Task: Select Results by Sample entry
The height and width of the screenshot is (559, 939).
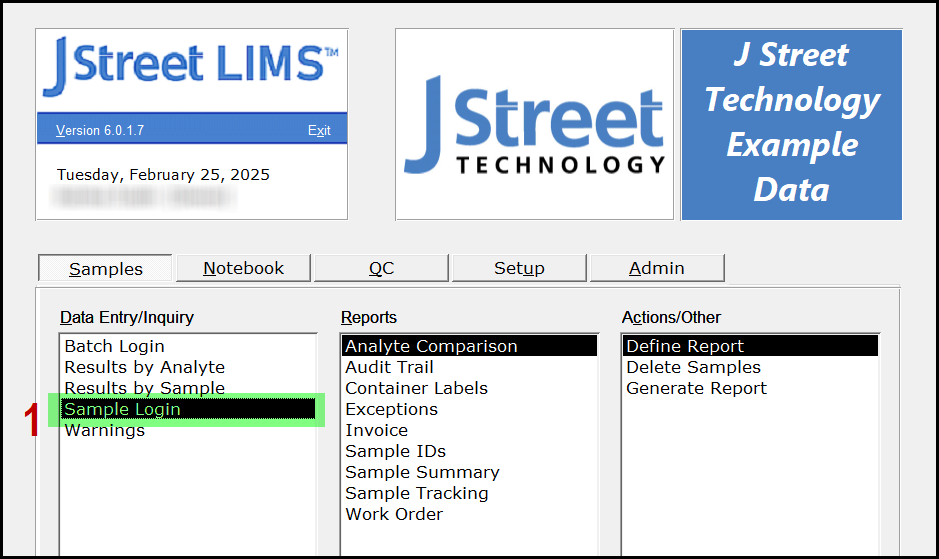Action: (x=188, y=388)
